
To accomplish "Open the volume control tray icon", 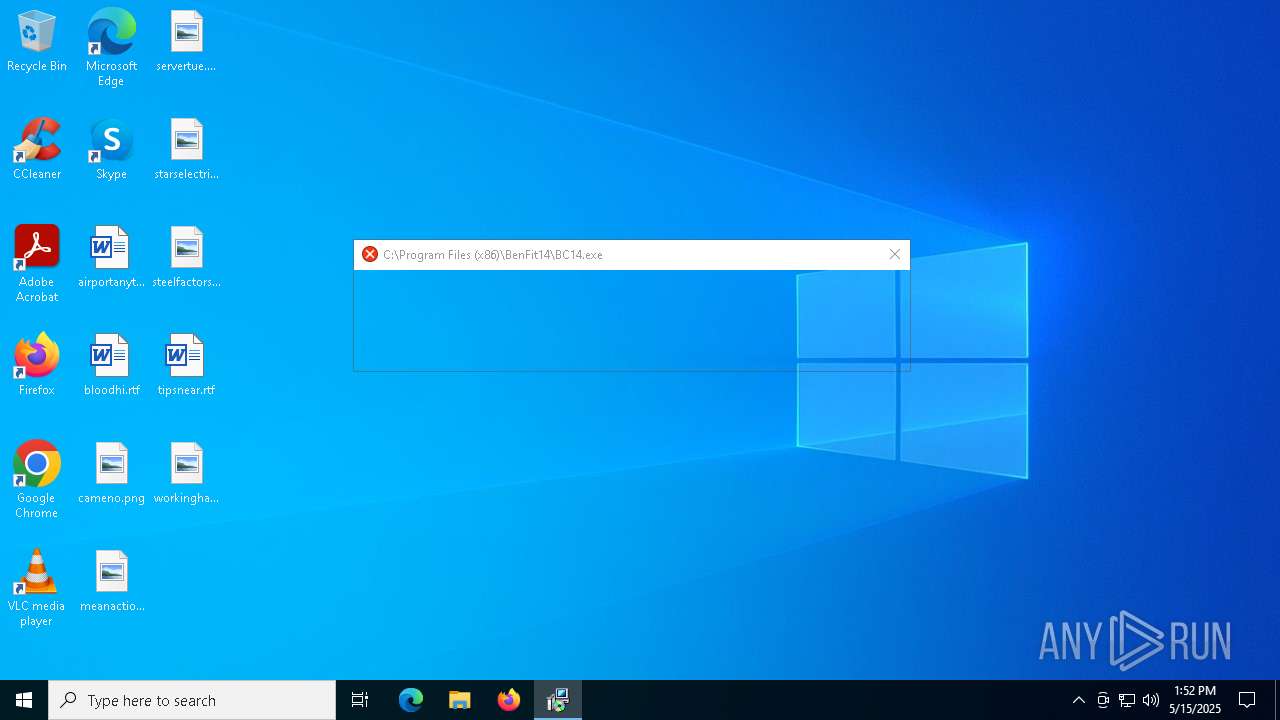I will (1151, 700).
